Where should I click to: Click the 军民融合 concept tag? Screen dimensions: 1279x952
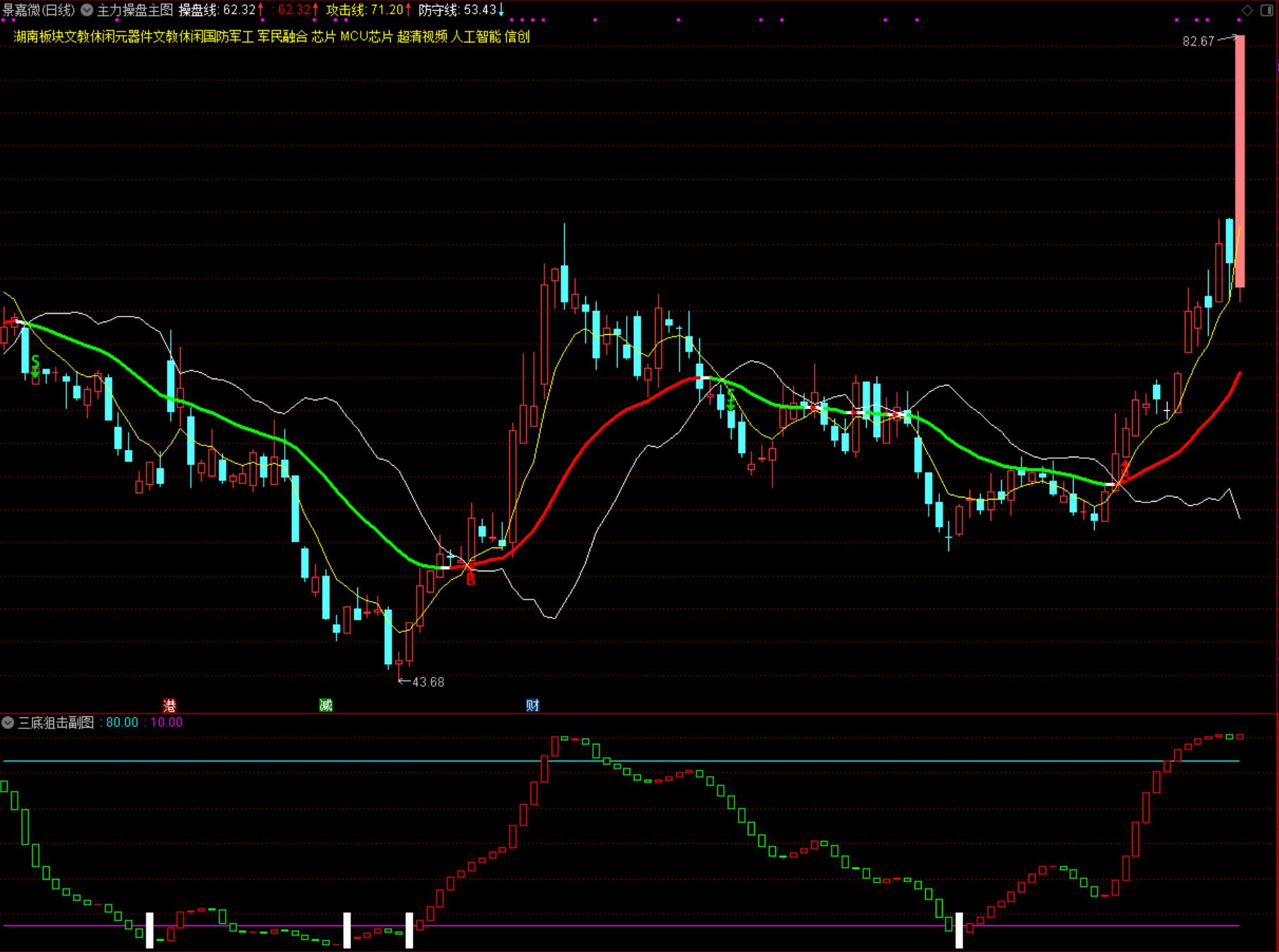pos(283,37)
